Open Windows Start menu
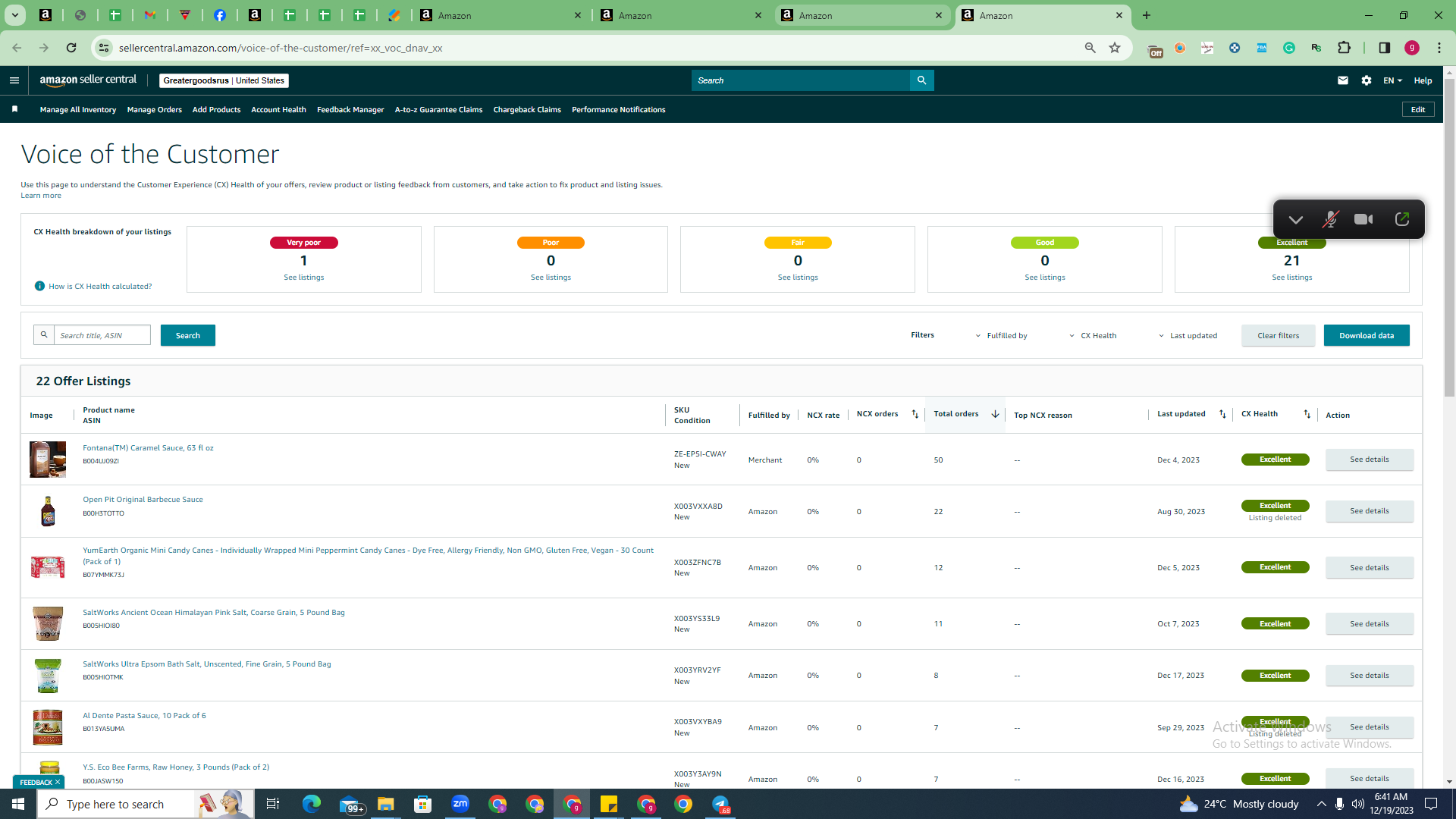 pyautogui.click(x=18, y=804)
